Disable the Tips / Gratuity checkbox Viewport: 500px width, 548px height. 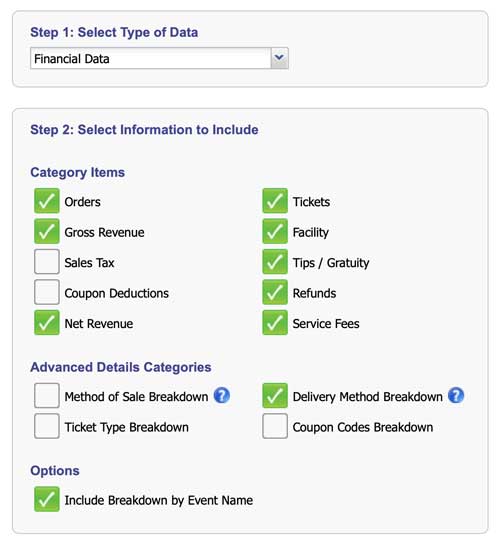275,262
